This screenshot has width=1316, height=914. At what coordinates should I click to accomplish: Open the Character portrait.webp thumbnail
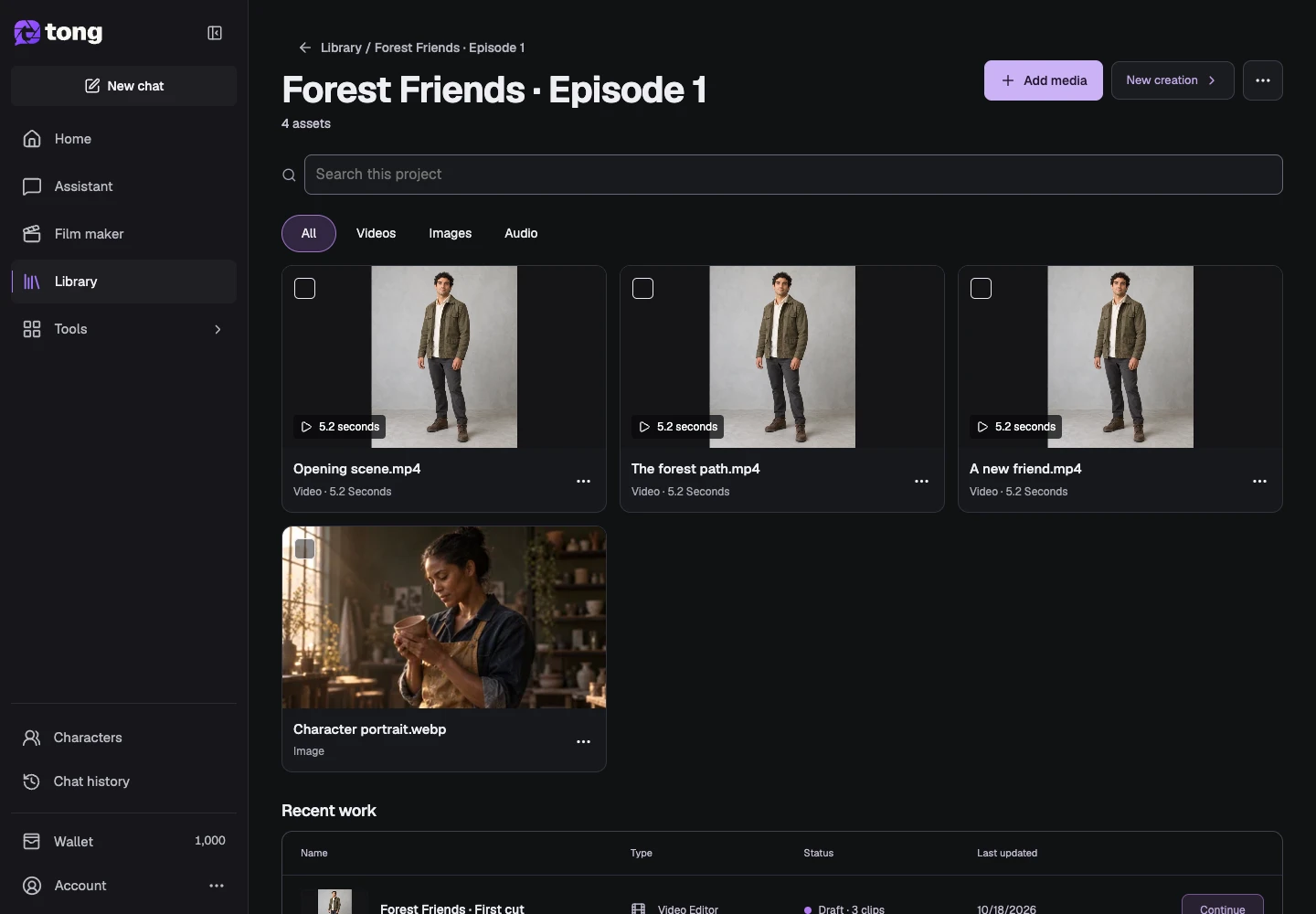pyautogui.click(x=444, y=617)
